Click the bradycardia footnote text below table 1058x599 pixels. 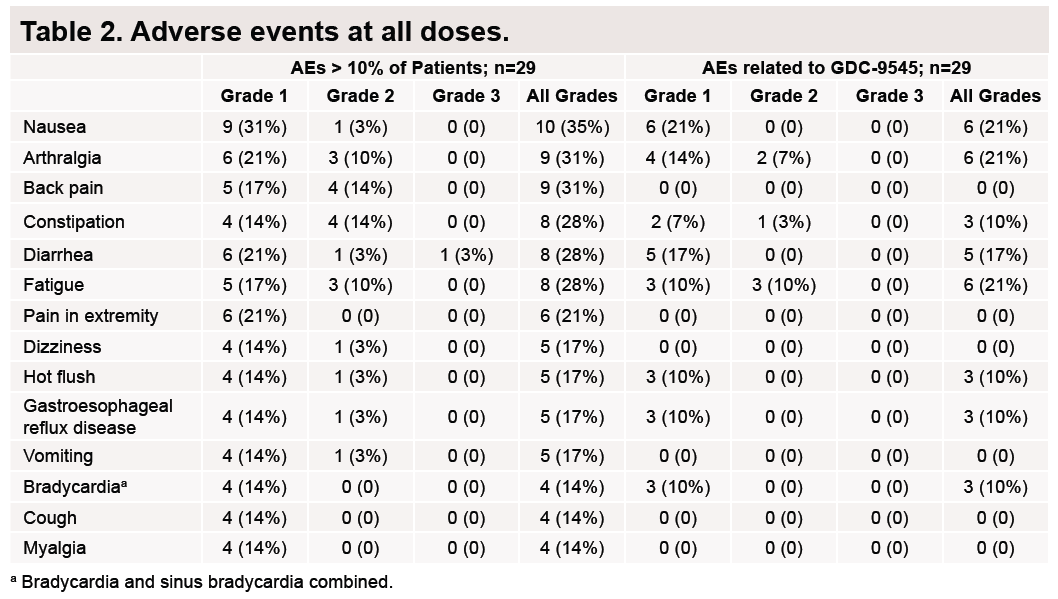point(201,581)
